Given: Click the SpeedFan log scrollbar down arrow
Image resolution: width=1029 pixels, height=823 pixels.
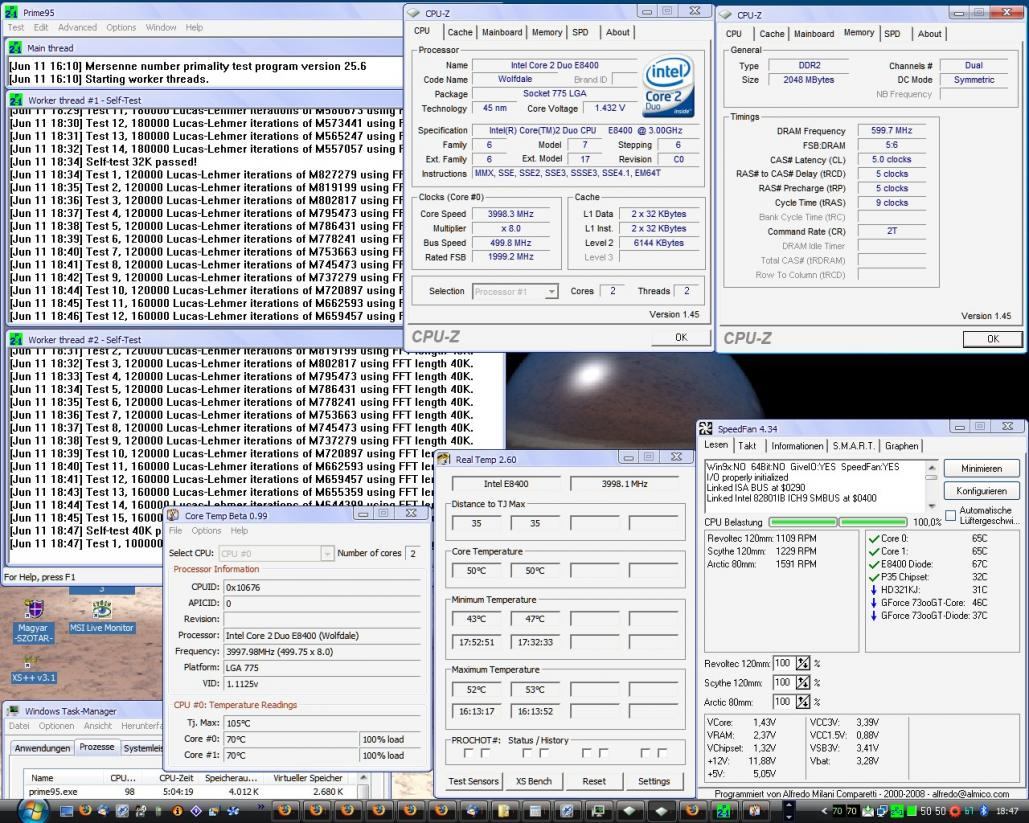Looking at the screenshot, I should (x=931, y=505).
